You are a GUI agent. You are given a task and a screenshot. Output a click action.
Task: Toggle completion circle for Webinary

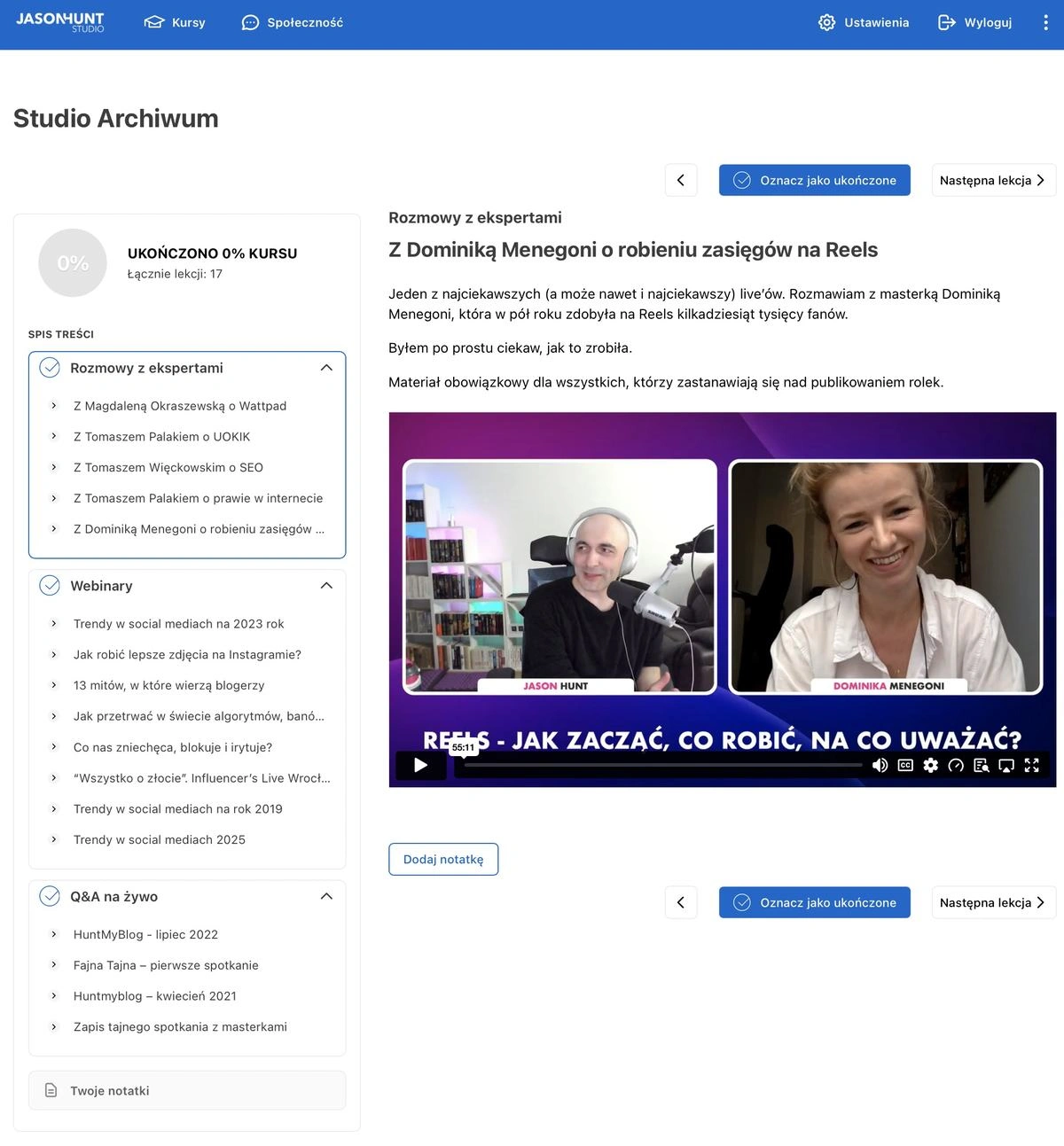pyautogui.click(x=50, y=586)
